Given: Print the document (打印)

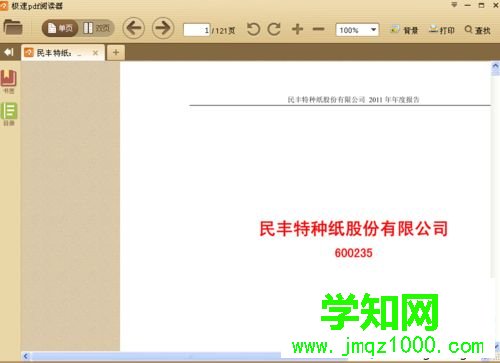Looking at the screenshot, I should 442,30.
